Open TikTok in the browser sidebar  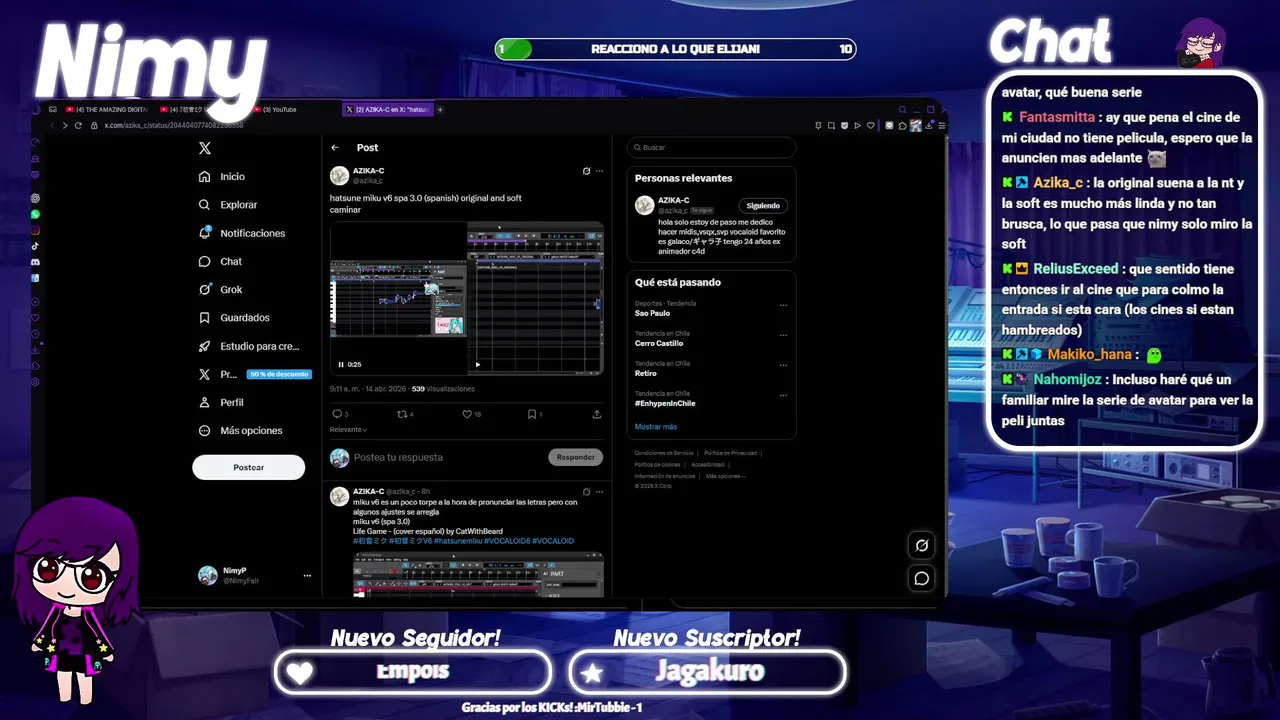(35, 245)
